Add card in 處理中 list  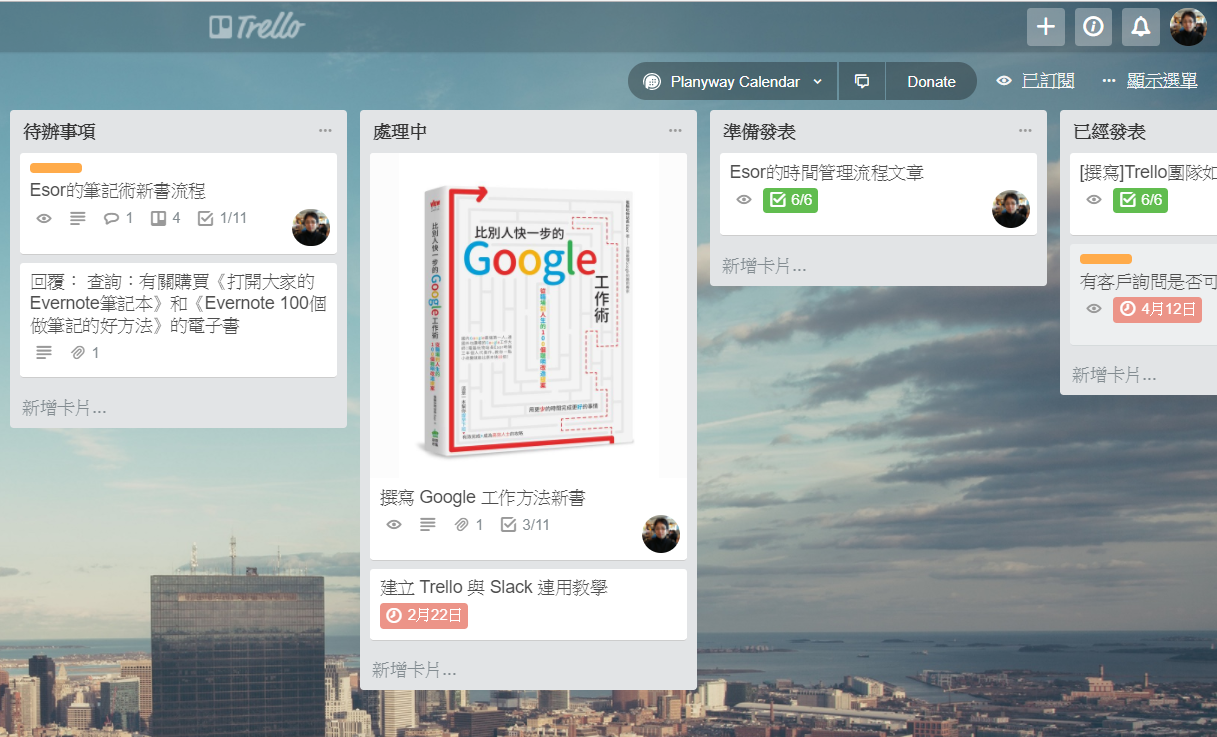[x=415, y=670]
